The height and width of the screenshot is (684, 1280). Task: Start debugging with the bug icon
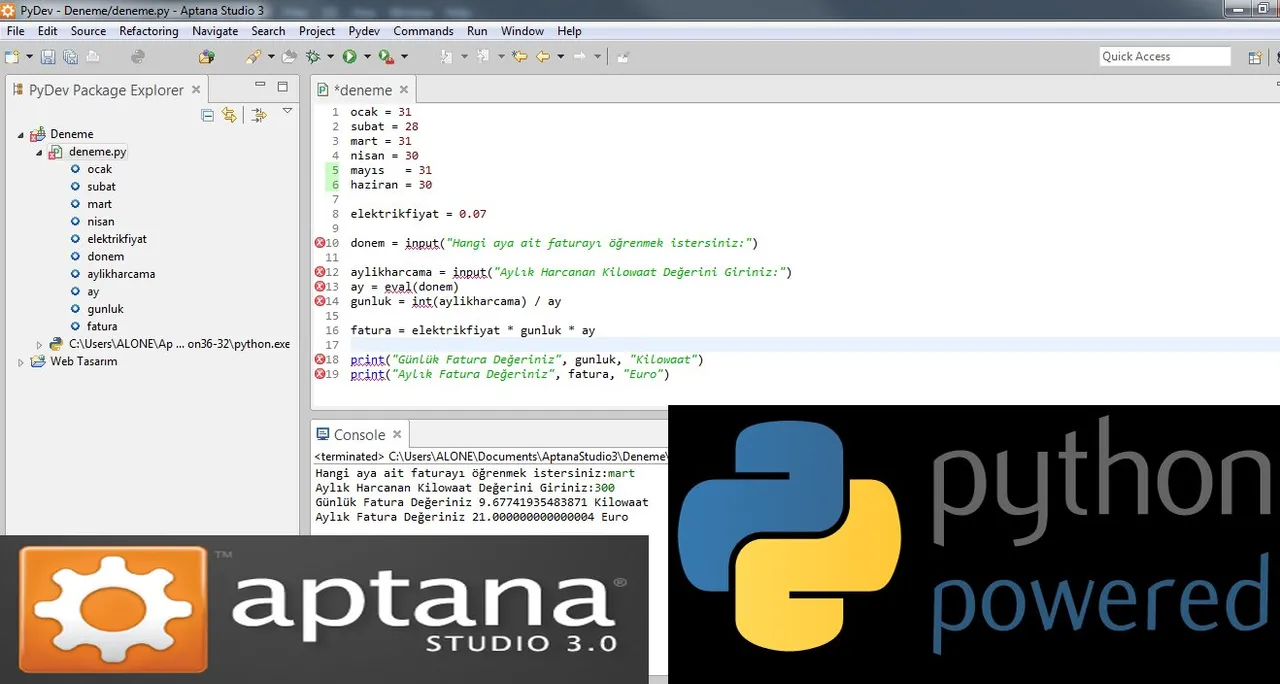tap(313, 57)
